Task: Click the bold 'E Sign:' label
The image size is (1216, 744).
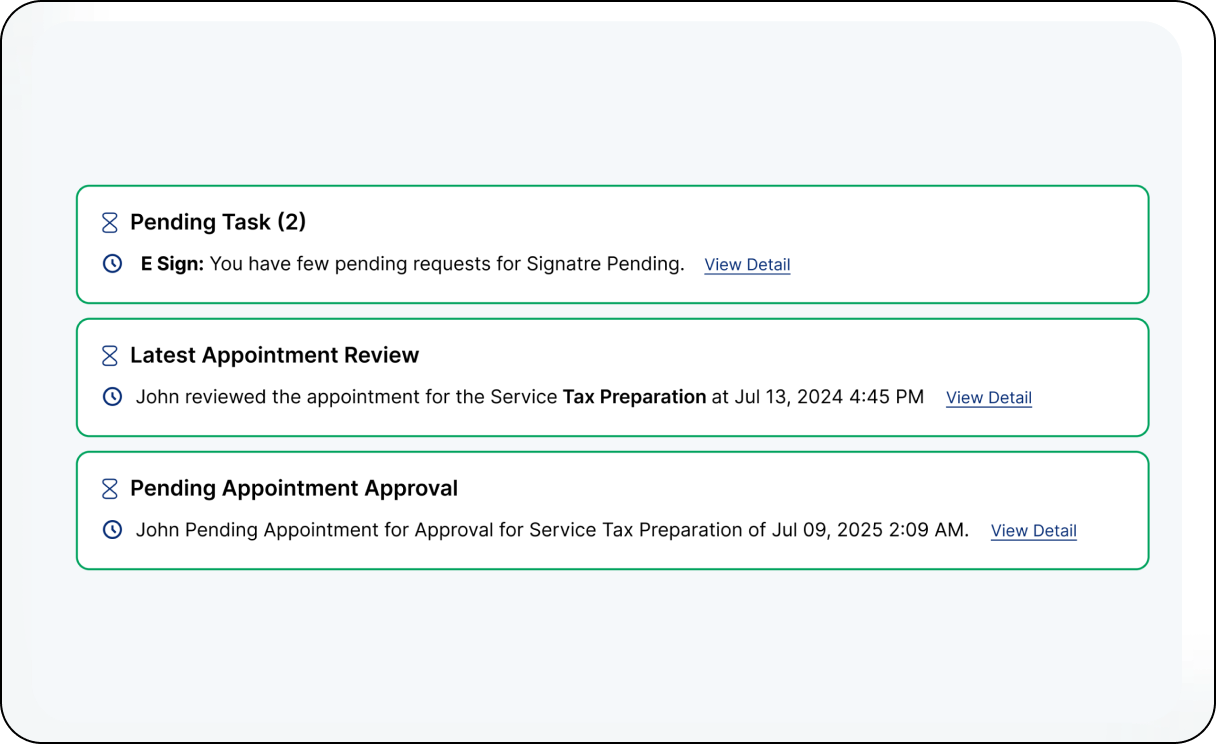Action: pyautogui.click(x=172, y=264)
